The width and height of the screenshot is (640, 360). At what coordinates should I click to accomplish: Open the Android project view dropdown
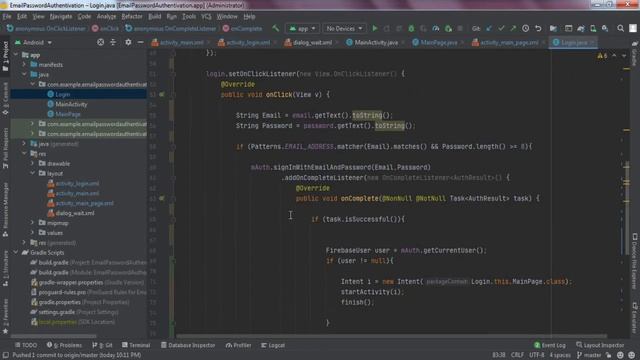pos(33,42)
